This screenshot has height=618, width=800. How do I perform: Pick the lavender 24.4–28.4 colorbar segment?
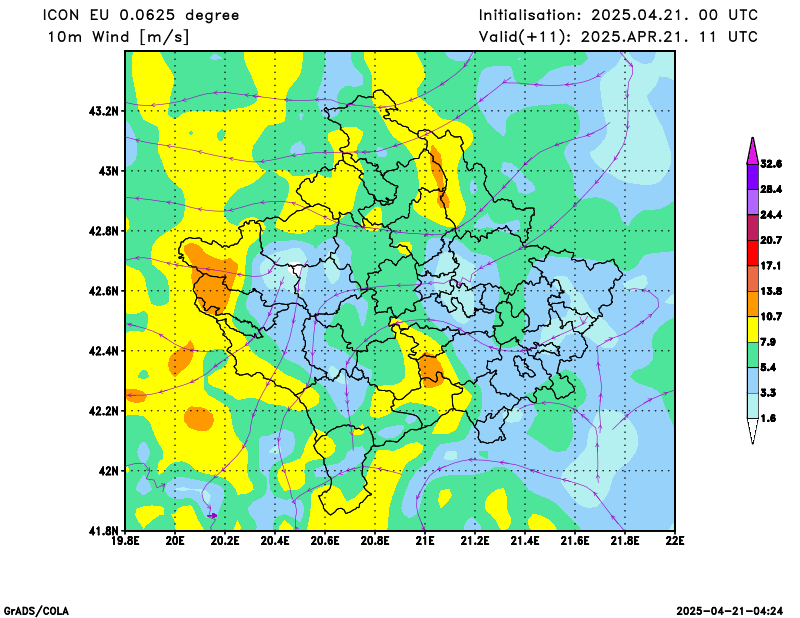click(753, 202)
